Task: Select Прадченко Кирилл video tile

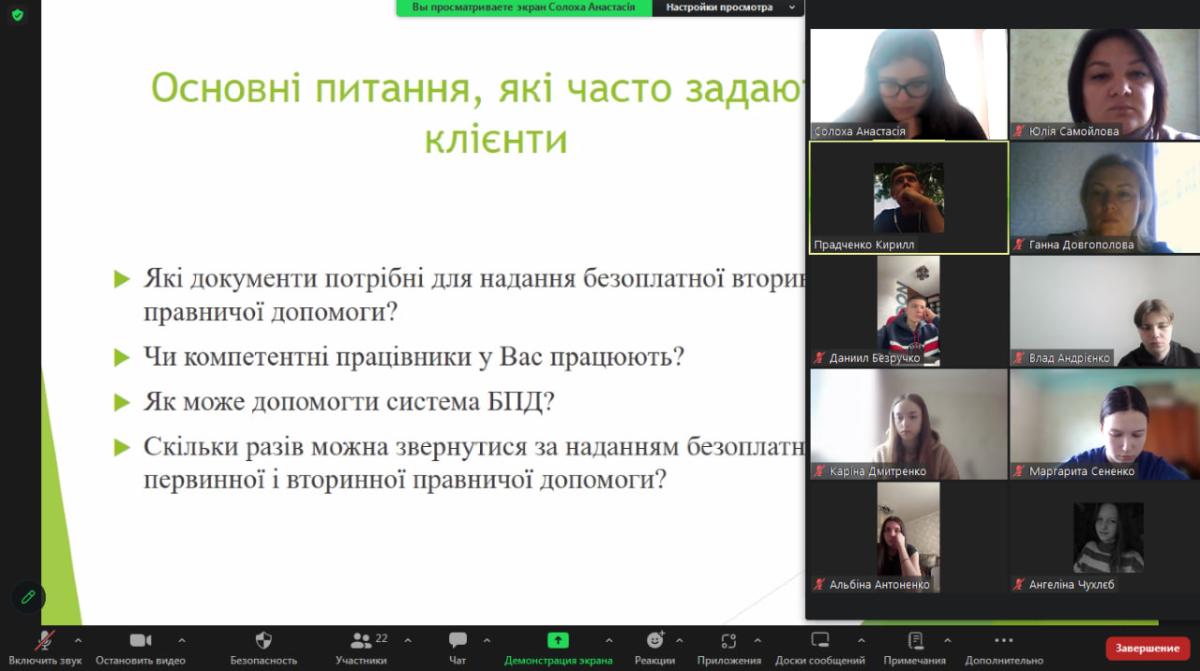Action: pyautogui.click(x=909, y=198)
